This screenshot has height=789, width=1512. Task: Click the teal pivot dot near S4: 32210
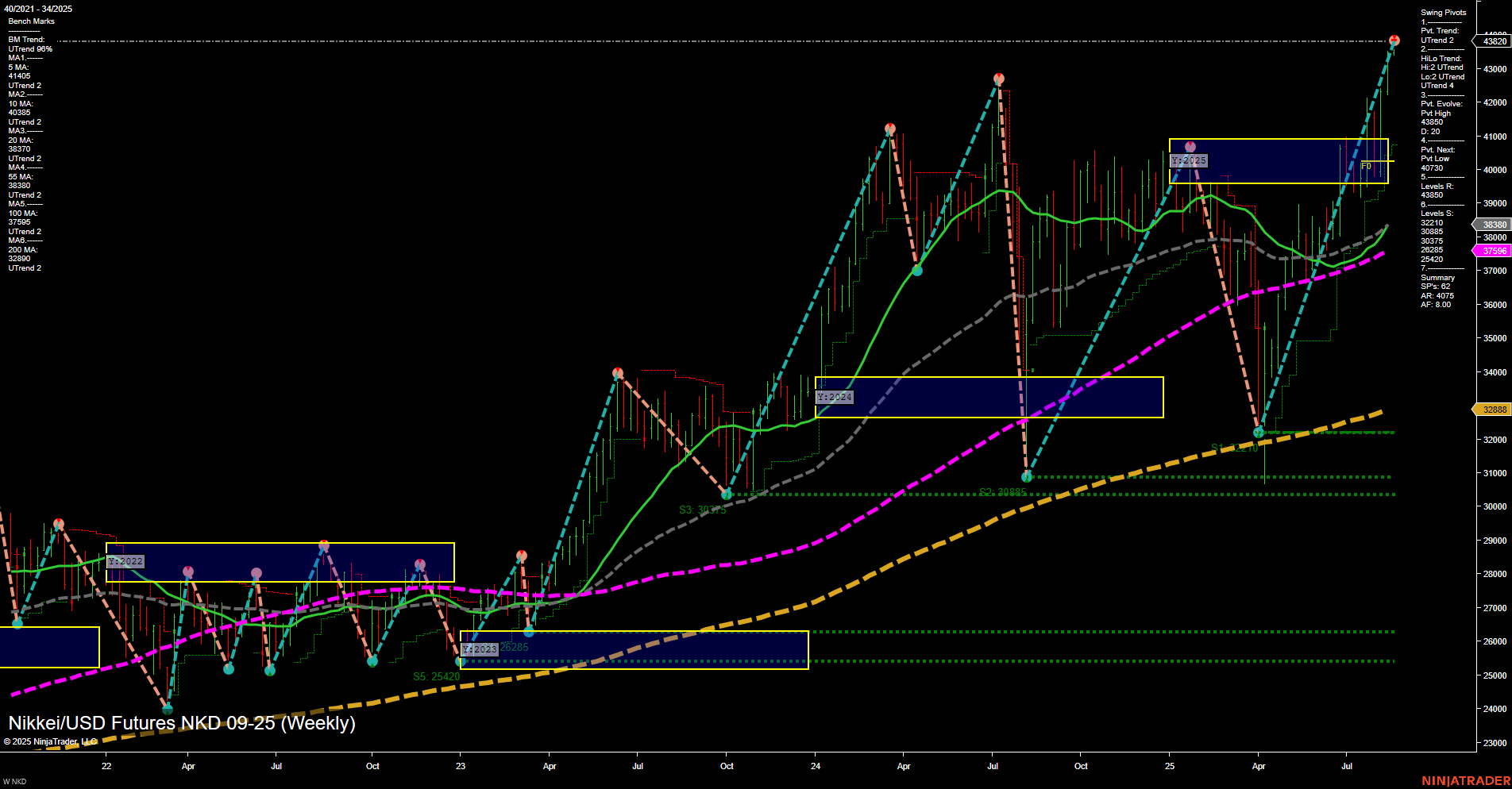point(1259,433)
